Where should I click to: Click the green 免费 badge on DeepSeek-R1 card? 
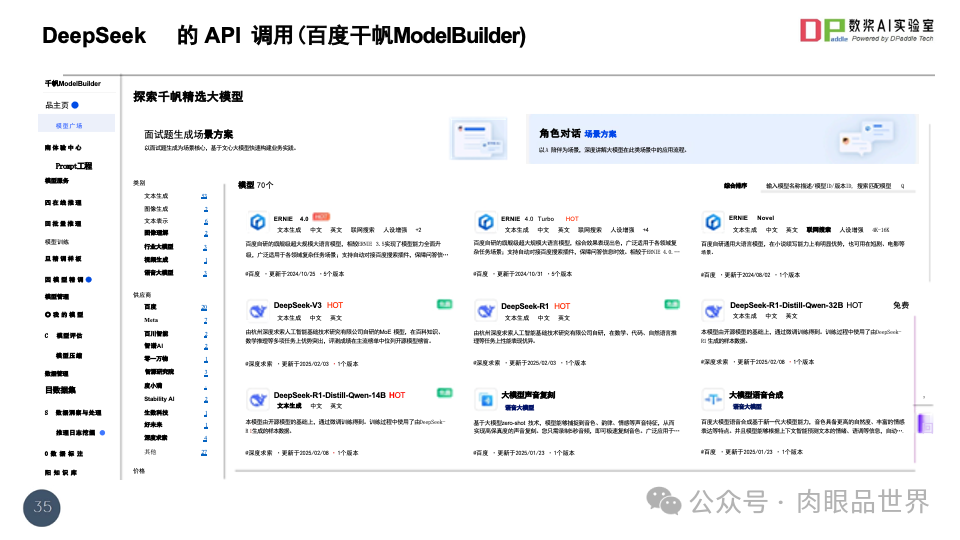pyautogui.click(x=672, y=304)
